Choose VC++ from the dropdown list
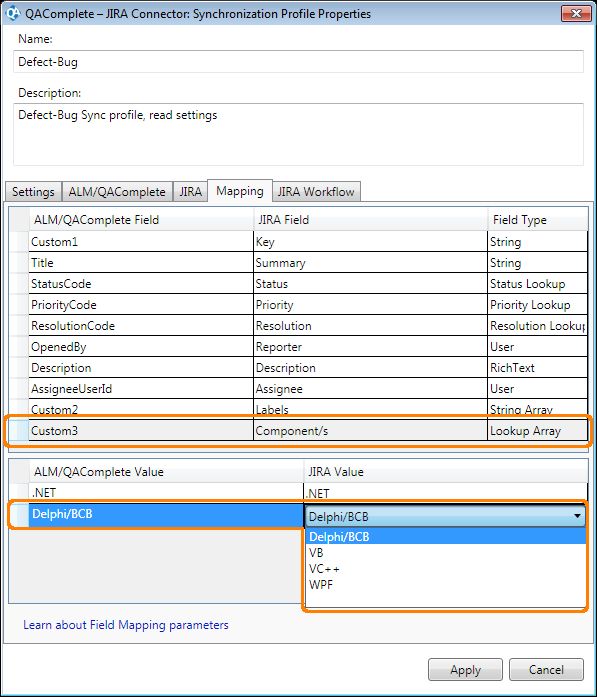 point(446,569)
